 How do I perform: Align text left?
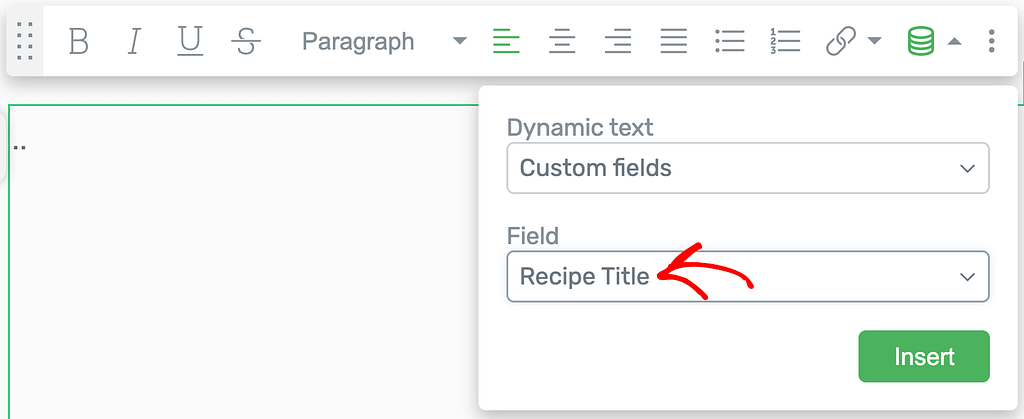pyautogui.click(x=506, y=42)
